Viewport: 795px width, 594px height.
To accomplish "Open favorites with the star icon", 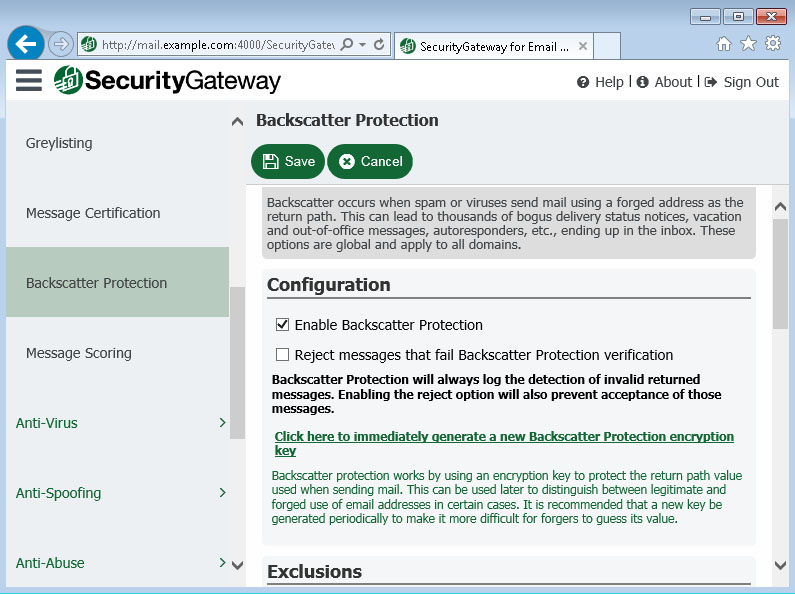I will point(748,44).
